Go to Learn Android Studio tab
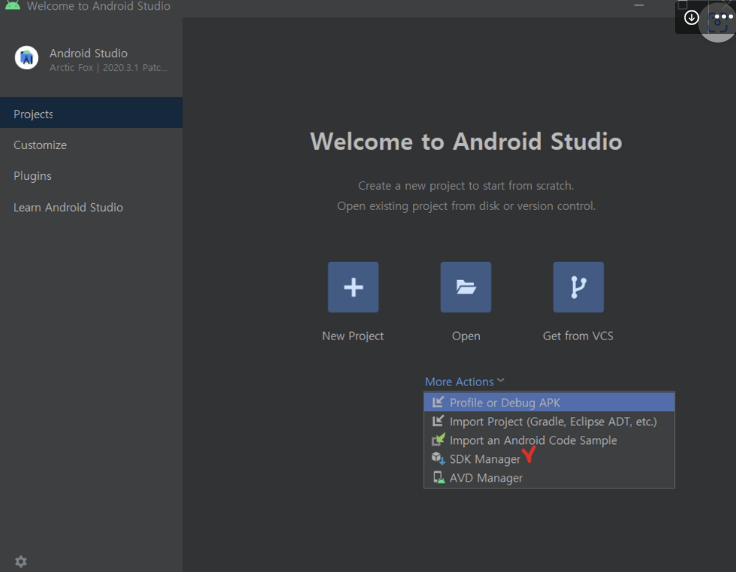Viewport: 736px width, 572px height. (x=91, y=207)
